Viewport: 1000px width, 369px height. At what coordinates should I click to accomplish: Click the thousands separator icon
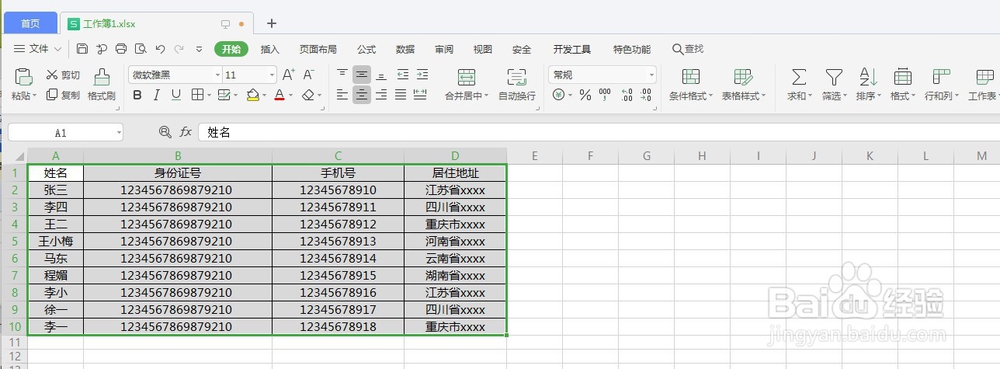[x=605, y=95]
